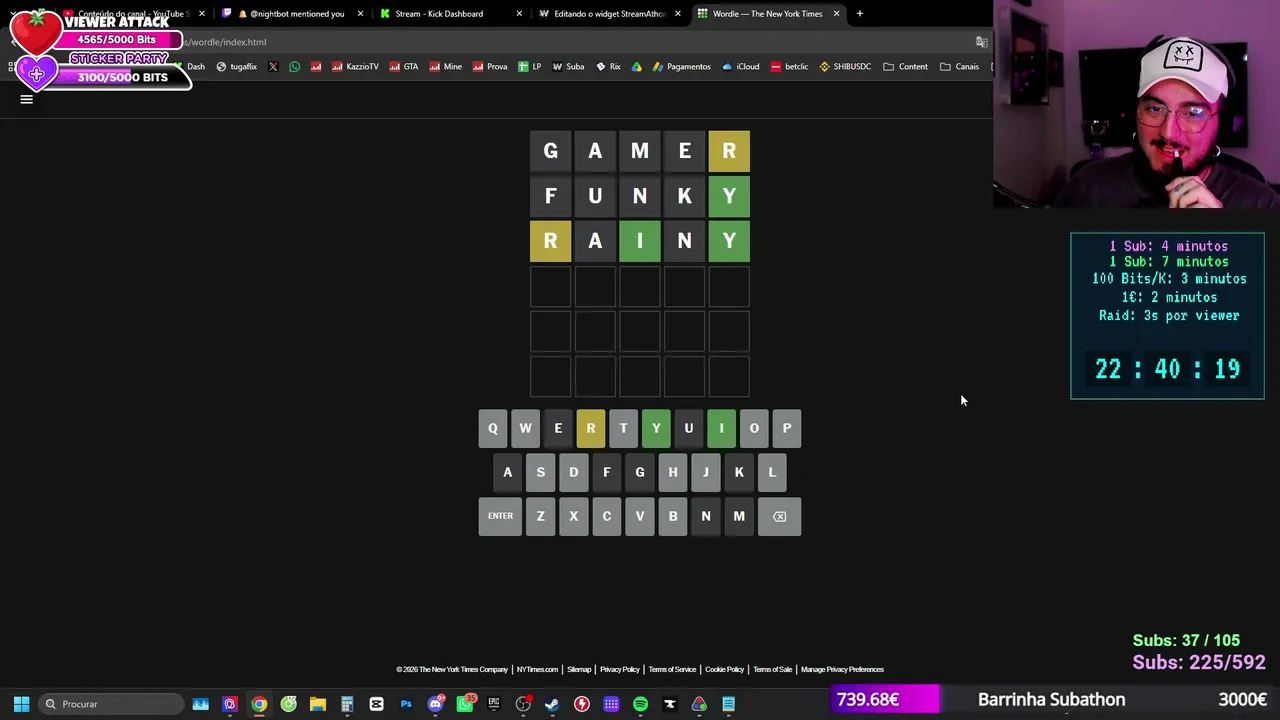The image size is (1280, 720).
Task: Open the Cookie Policy footer link
Action: 725,670
